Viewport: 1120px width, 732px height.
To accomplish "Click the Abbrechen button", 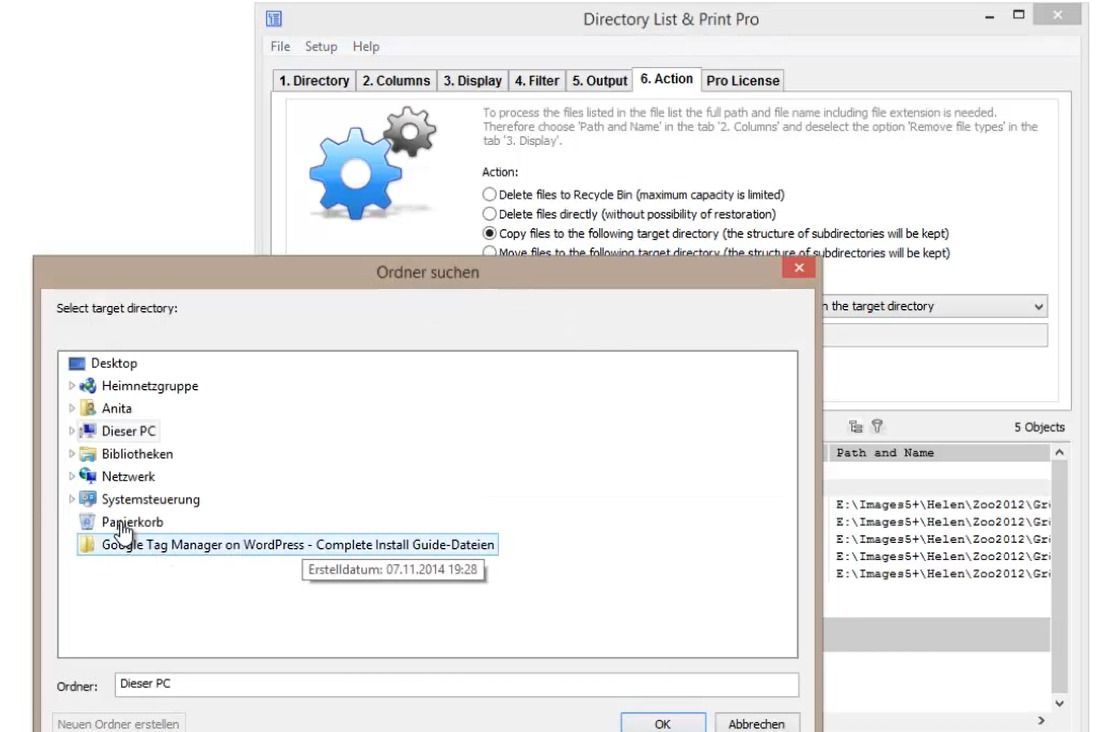I will tap(757, 723).
